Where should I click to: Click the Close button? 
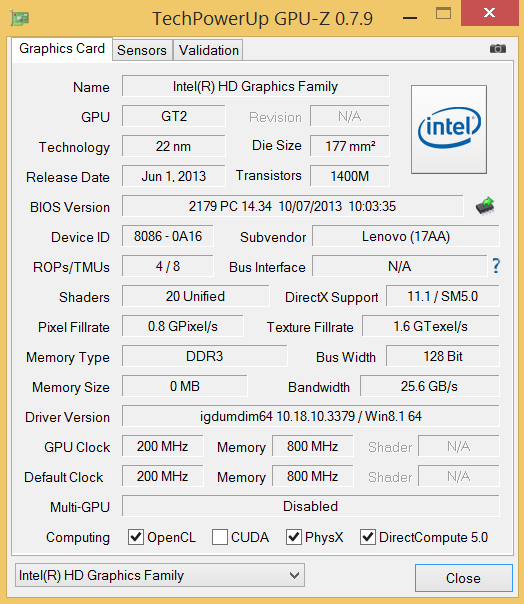pyautogui.click(x=464, y=578)
